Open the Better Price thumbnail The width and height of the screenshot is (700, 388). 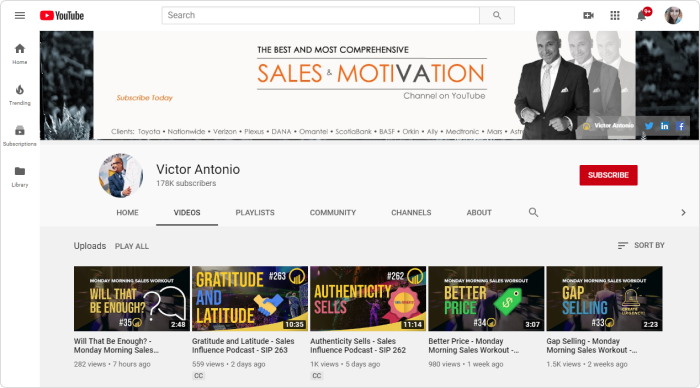[x=486, y=299]
